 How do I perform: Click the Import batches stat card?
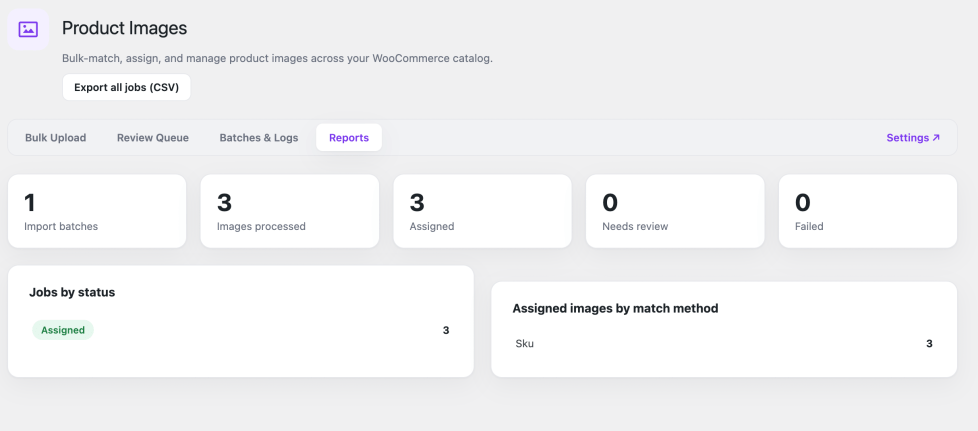click(x=97, y=211)
